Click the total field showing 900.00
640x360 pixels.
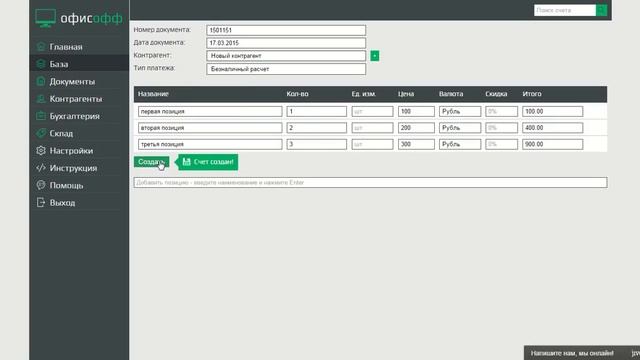(553, 144)
